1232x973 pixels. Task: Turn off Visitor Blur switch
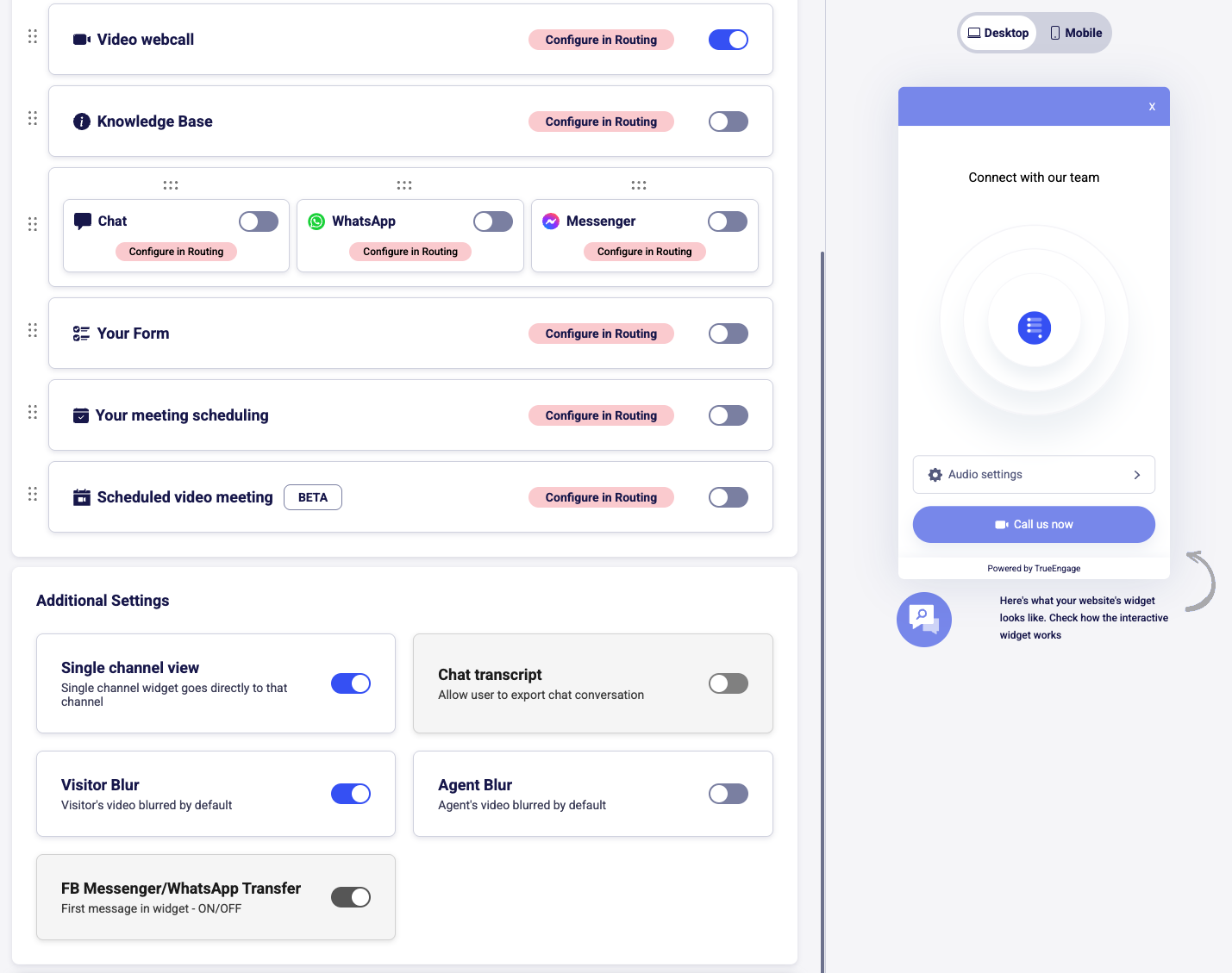[x=350, y=794]
